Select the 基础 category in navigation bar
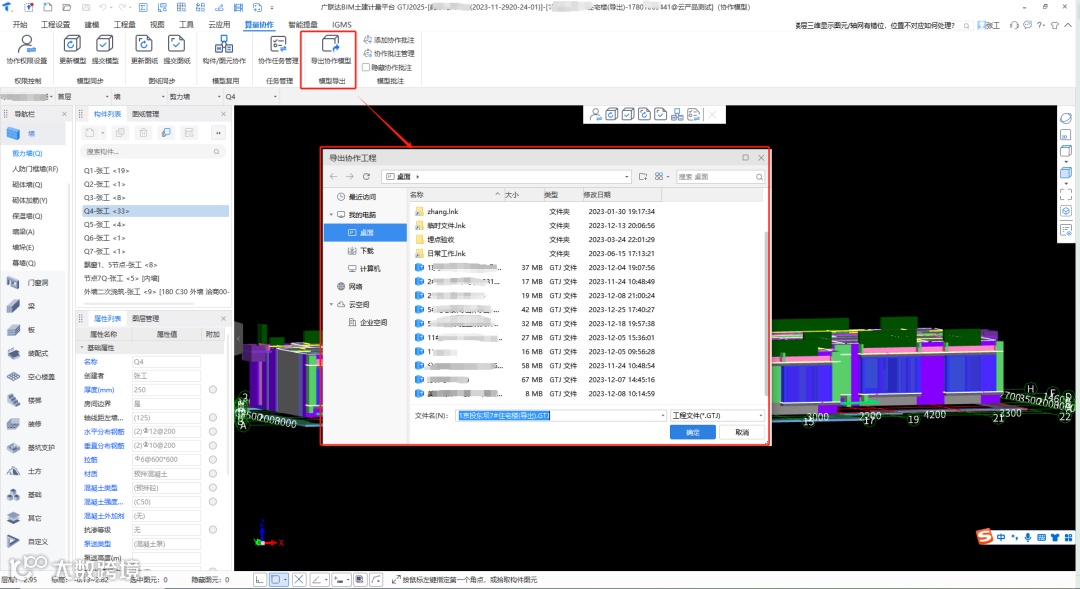Screen dimensions: 1080x589 [28, 495]
